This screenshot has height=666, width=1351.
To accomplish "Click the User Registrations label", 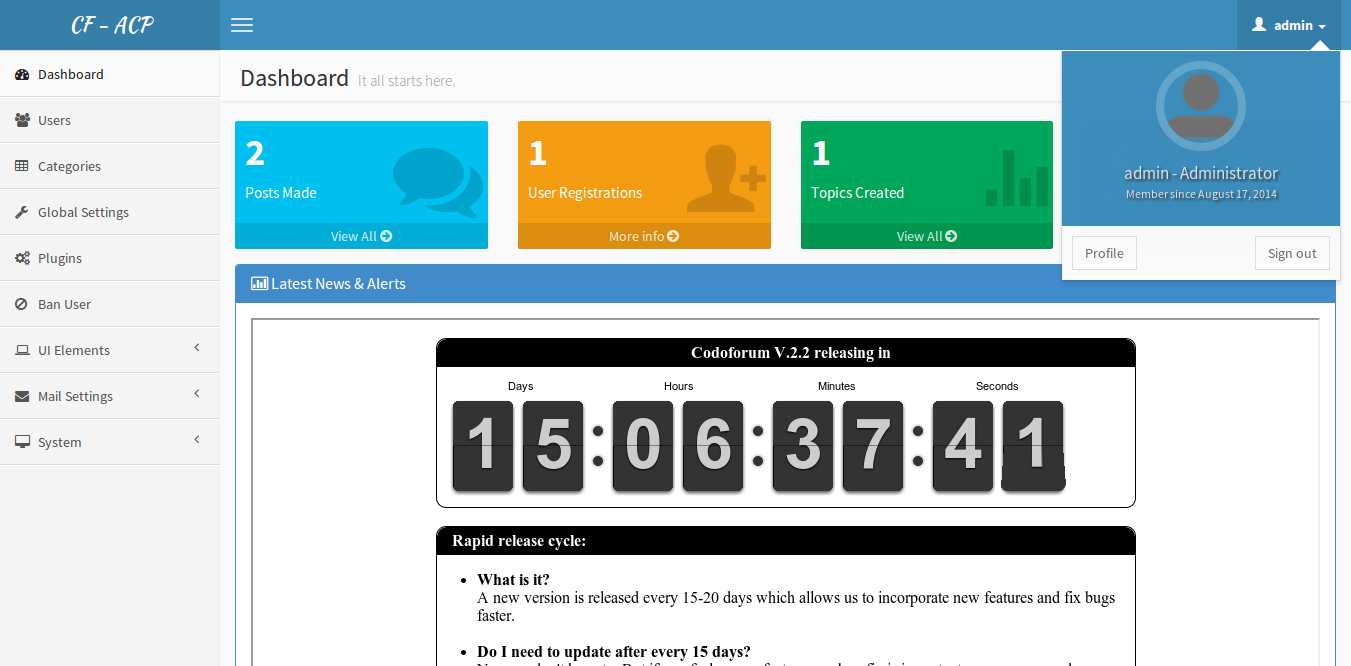I will (585, 193).
